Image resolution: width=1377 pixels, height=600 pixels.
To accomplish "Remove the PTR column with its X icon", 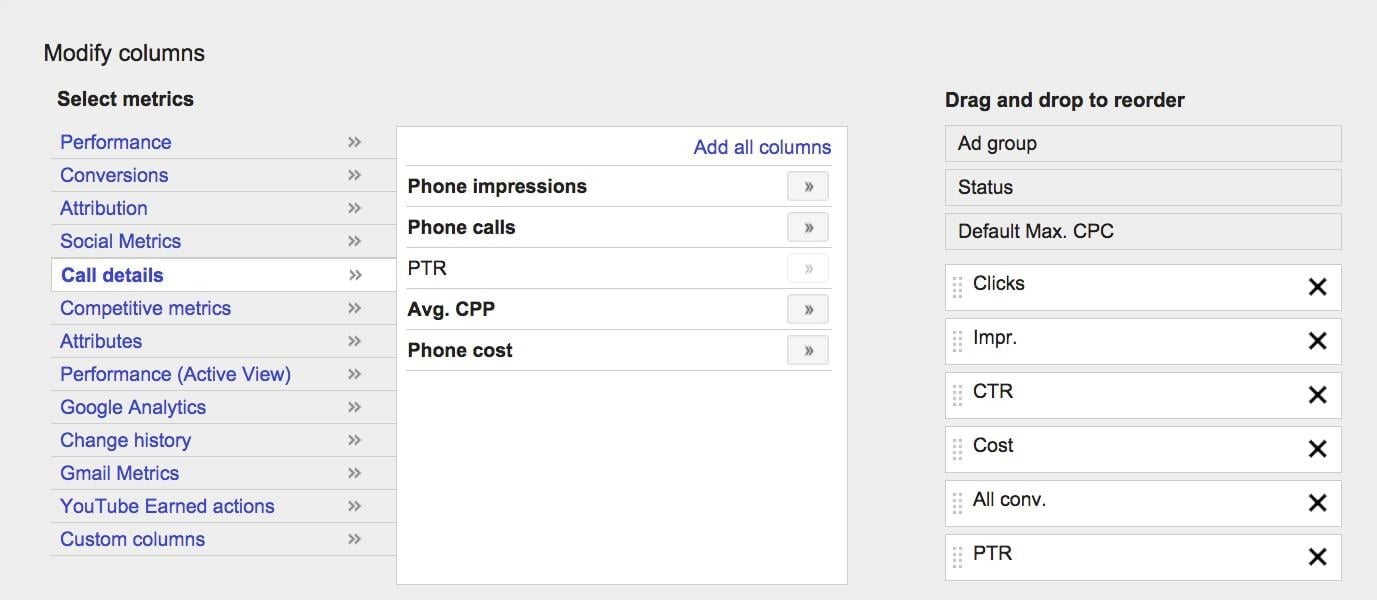I will (1317, 557).
